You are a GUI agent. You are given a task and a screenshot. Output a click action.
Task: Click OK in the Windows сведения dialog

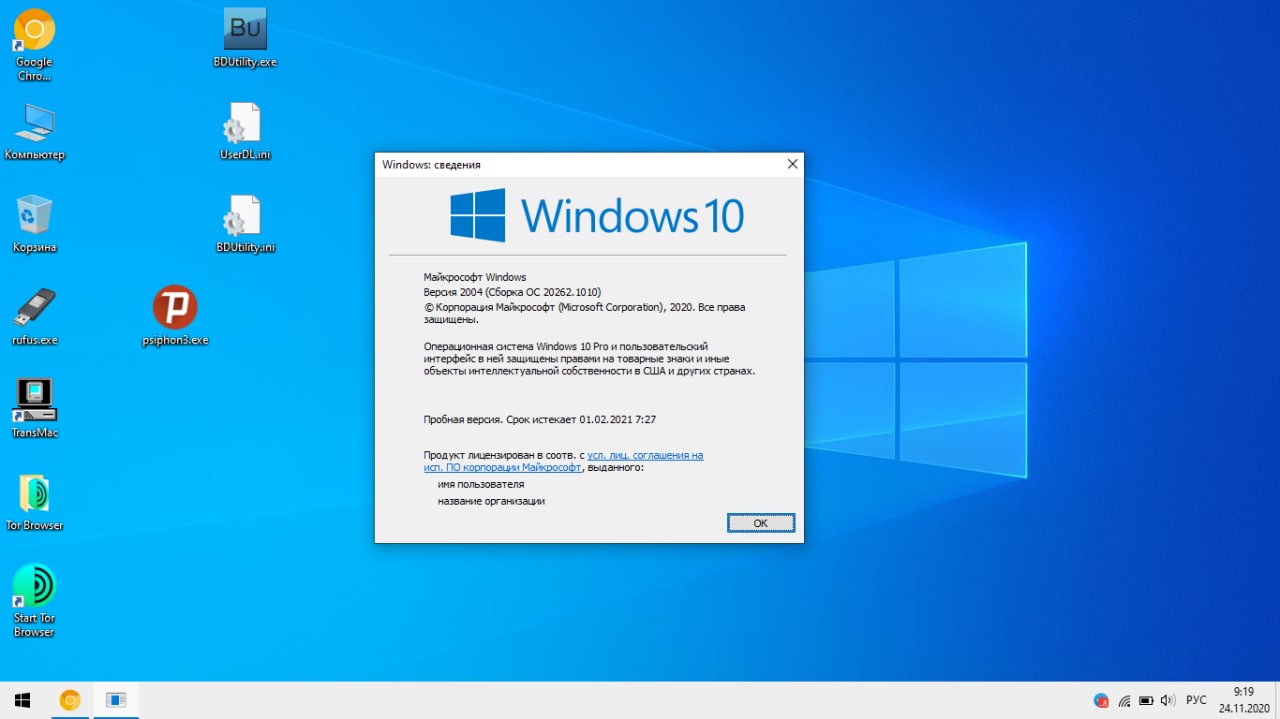coord(760,523)
